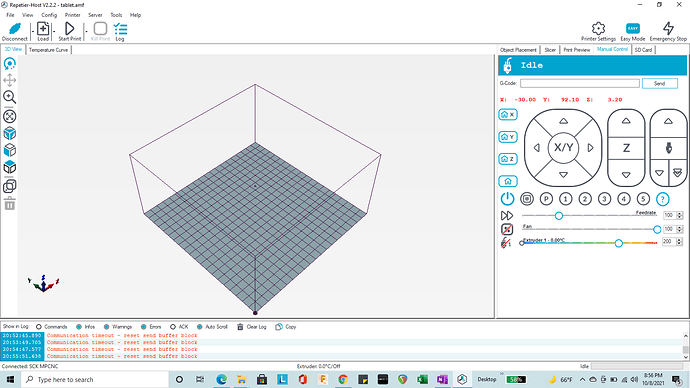The height and width of the screenshot is (388, 690).
Task: Toggle Errors log filter
Action: click(x=151, y=327)
